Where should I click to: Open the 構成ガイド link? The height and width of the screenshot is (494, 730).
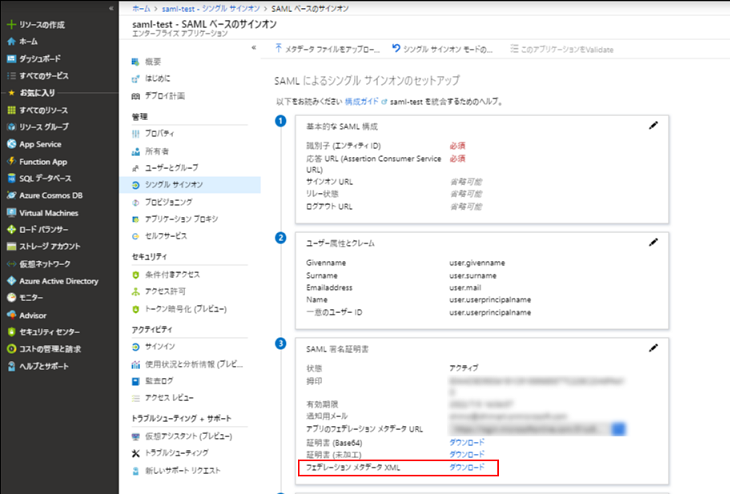point(361,102)
